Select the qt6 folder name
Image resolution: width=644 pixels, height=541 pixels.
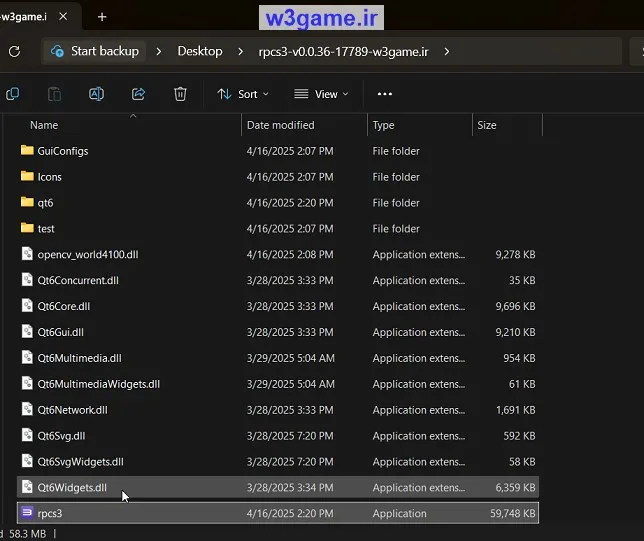coord(45,203)
